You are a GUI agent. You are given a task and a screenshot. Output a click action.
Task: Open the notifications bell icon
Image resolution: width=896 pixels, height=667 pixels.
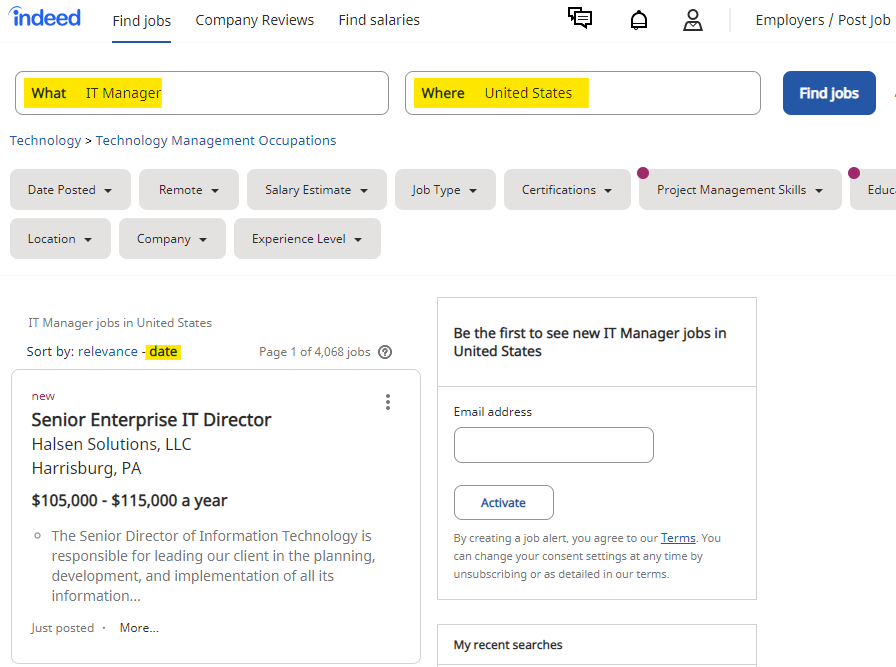pos(639,20)
